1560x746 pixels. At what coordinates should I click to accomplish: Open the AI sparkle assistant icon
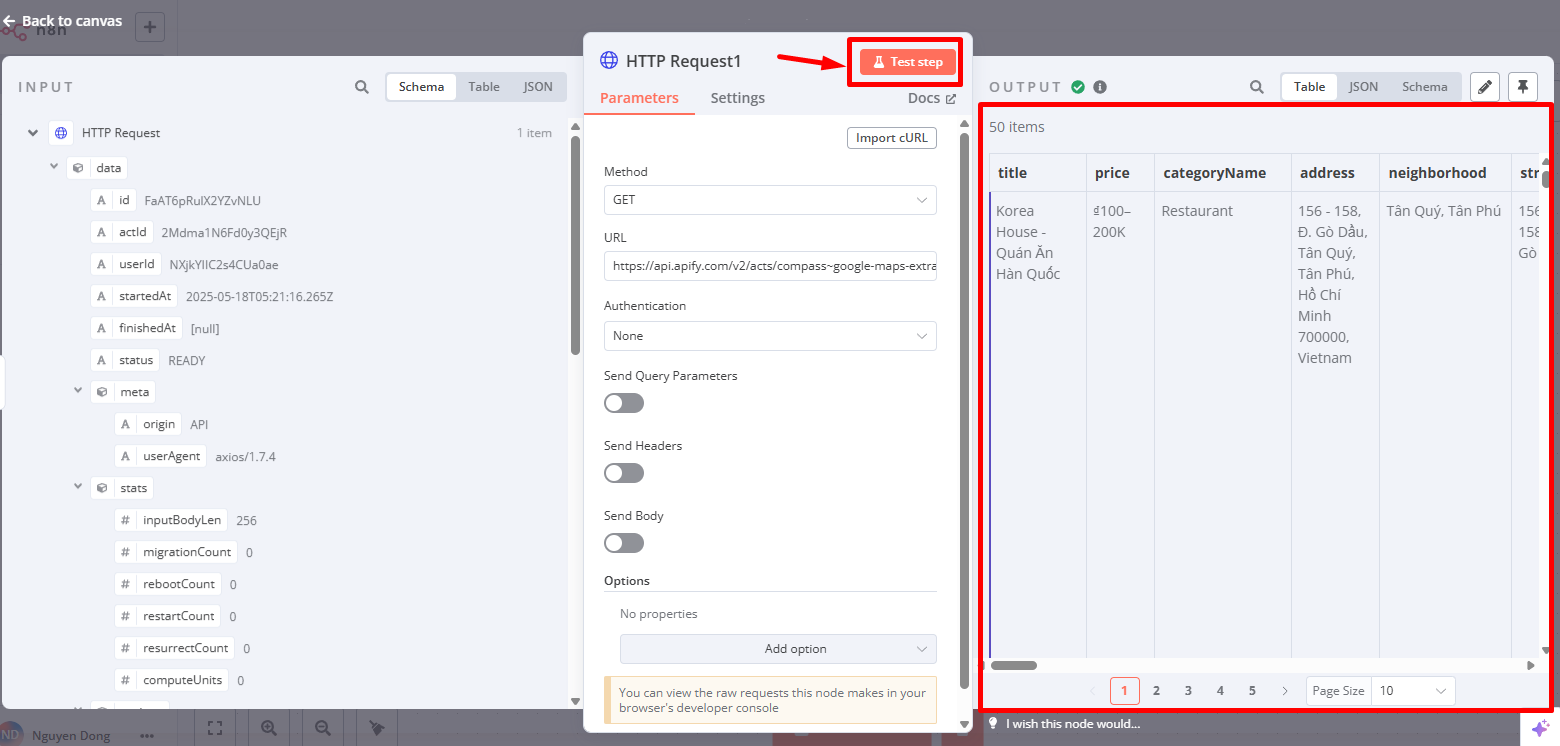(x=1540, y=728)
